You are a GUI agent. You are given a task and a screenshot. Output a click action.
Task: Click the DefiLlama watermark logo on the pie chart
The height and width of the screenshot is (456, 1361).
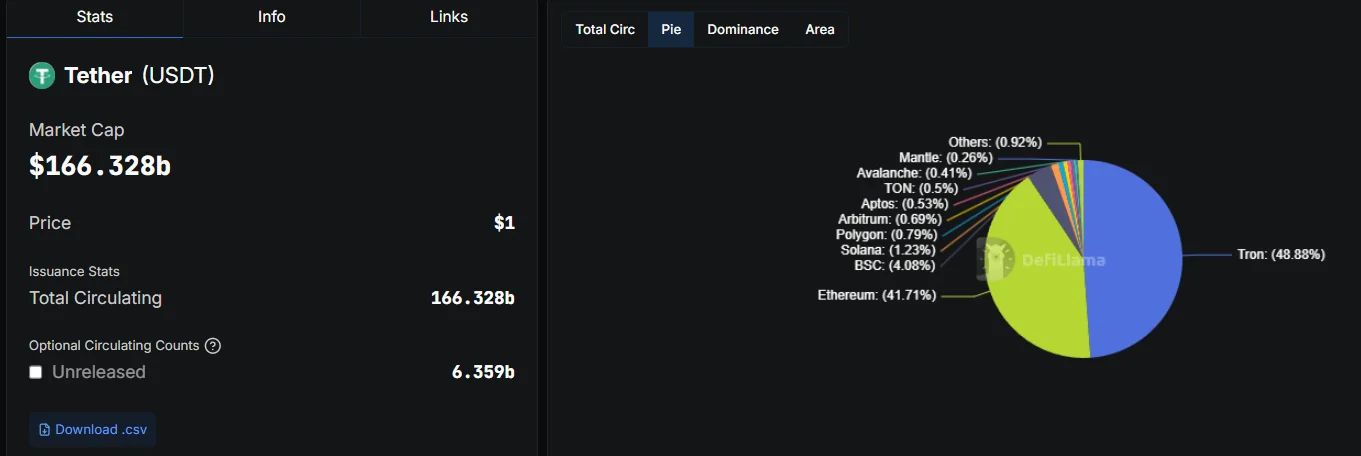[996, 259]
